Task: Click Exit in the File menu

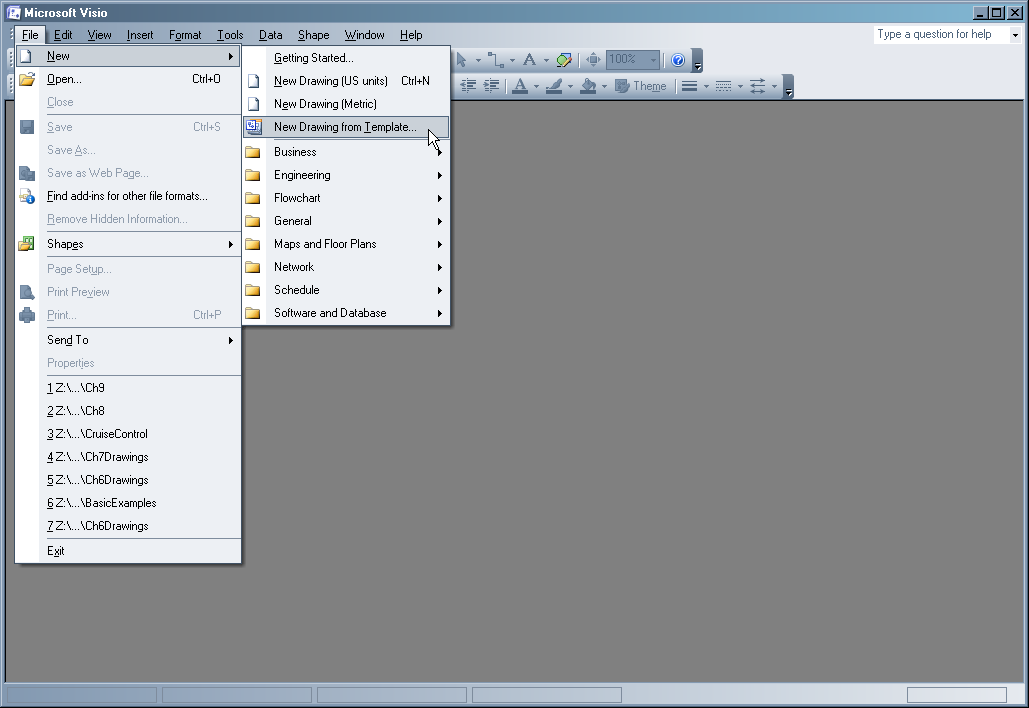Action: click(x=56, y=551)
